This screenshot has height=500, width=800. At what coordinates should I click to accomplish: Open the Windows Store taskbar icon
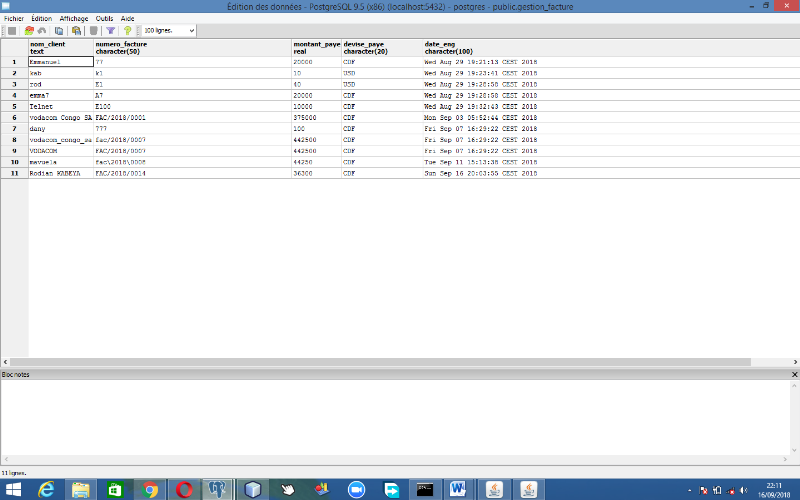[x=115, y=490]
